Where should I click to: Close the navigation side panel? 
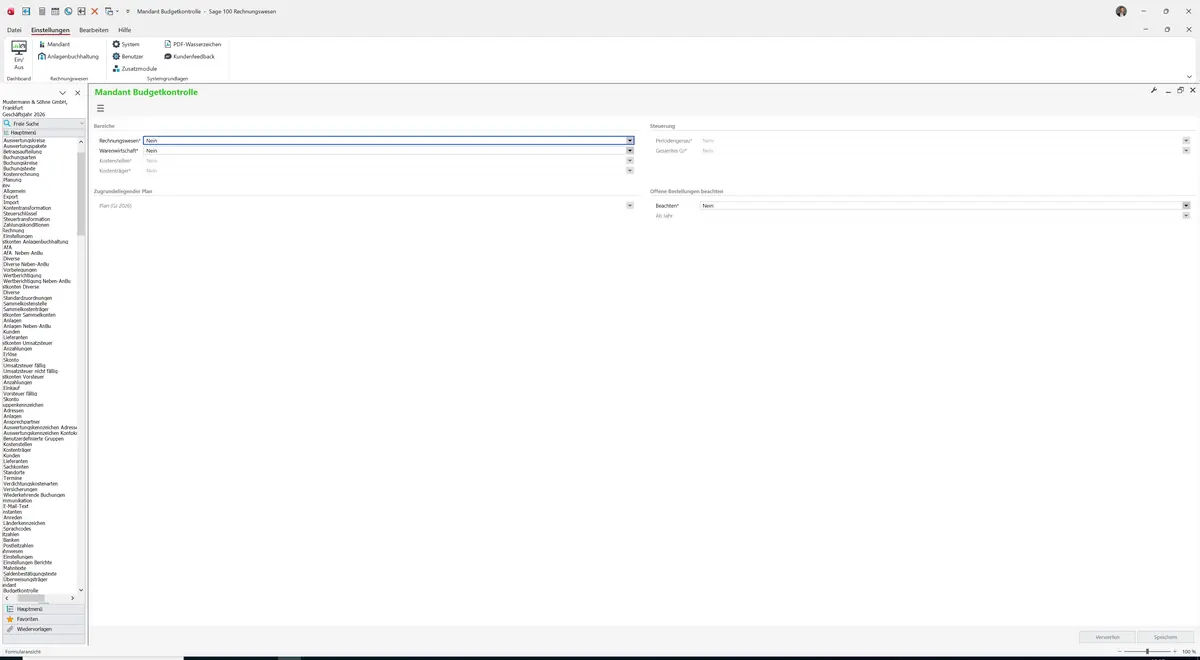coord(78,93)
